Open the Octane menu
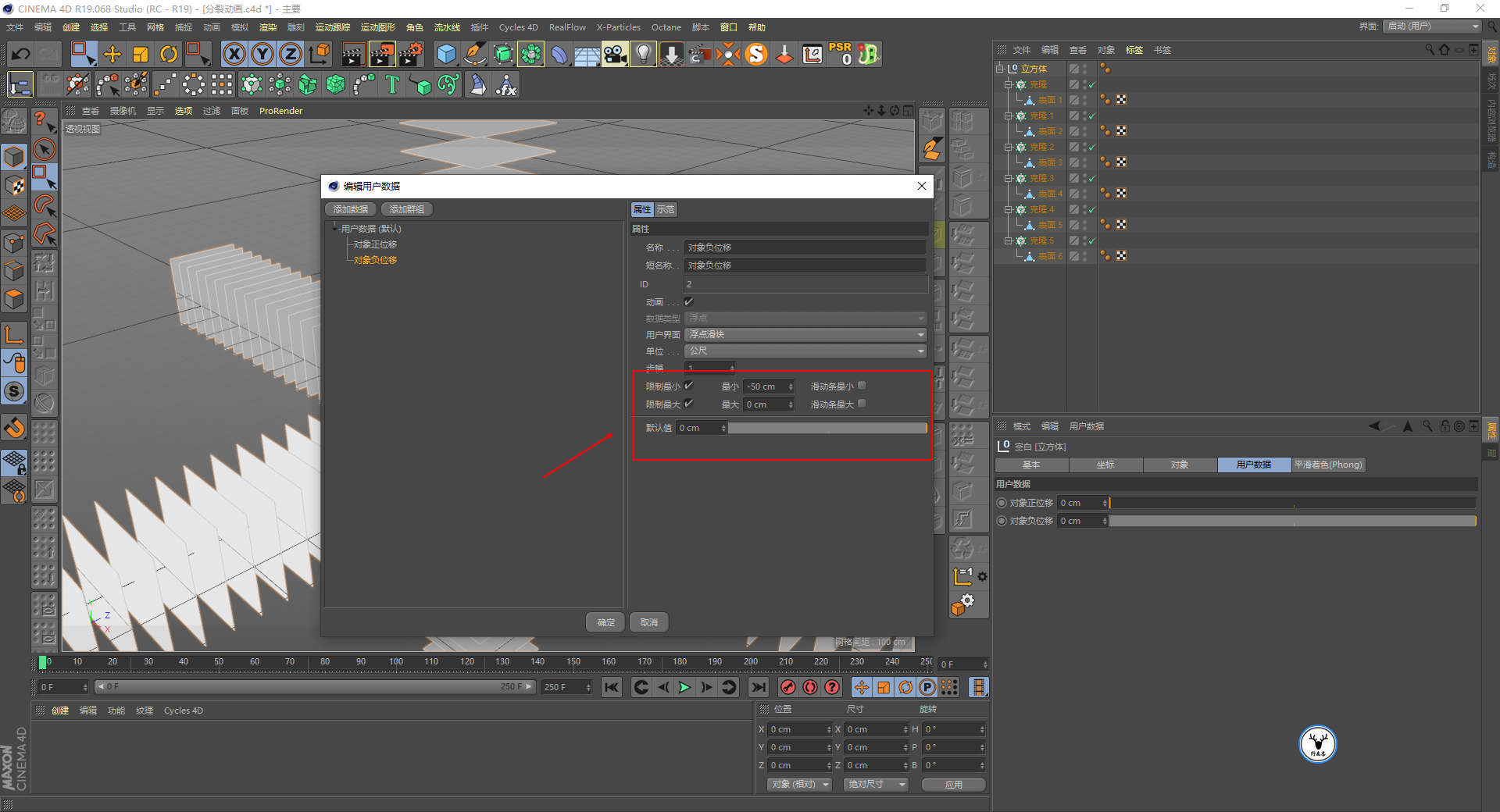The height and width of the screenshot is (812, 1500). pyautogui.click(x=666, y=27)
